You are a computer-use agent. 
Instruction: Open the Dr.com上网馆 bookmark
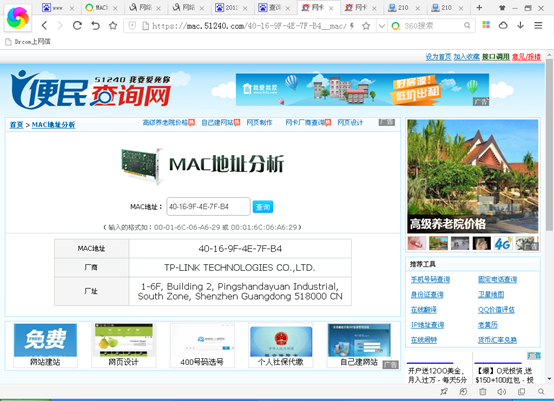28,42
